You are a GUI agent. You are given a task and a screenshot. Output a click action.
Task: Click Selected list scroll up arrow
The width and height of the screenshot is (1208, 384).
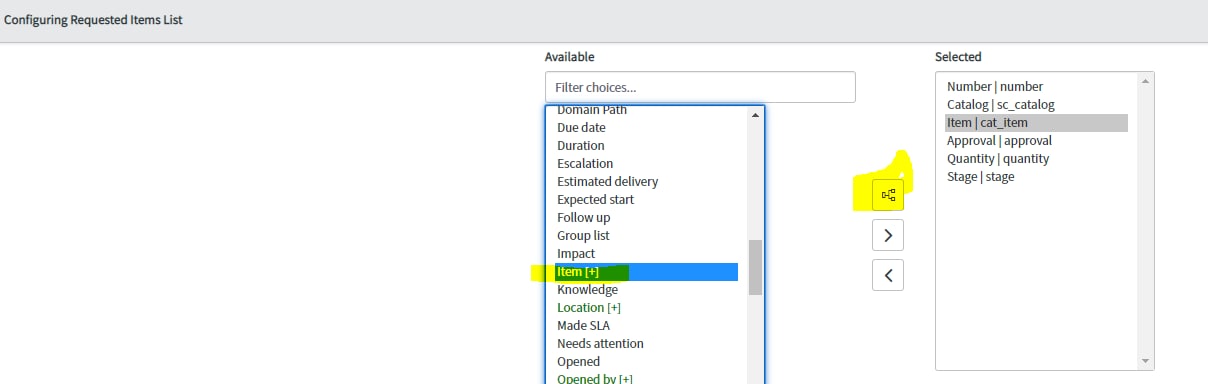point(1145,81)
